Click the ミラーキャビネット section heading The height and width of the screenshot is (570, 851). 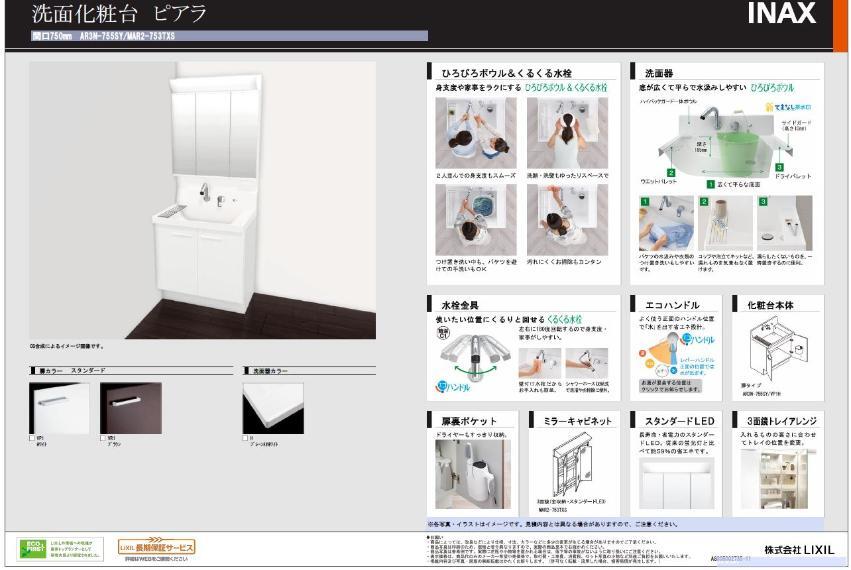(x=577, y=421)
